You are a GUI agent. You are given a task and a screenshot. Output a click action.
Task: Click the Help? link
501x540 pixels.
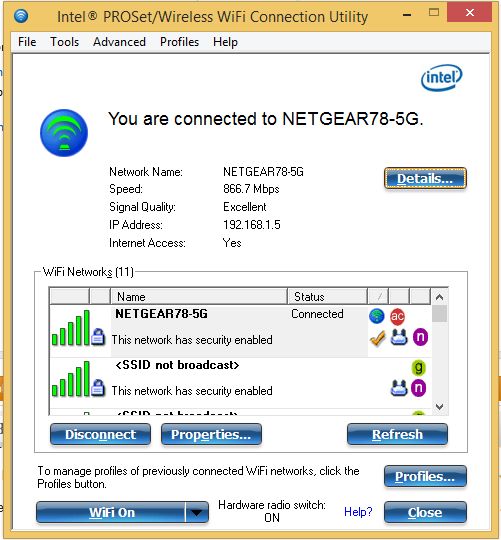click(x=358, y=512)
